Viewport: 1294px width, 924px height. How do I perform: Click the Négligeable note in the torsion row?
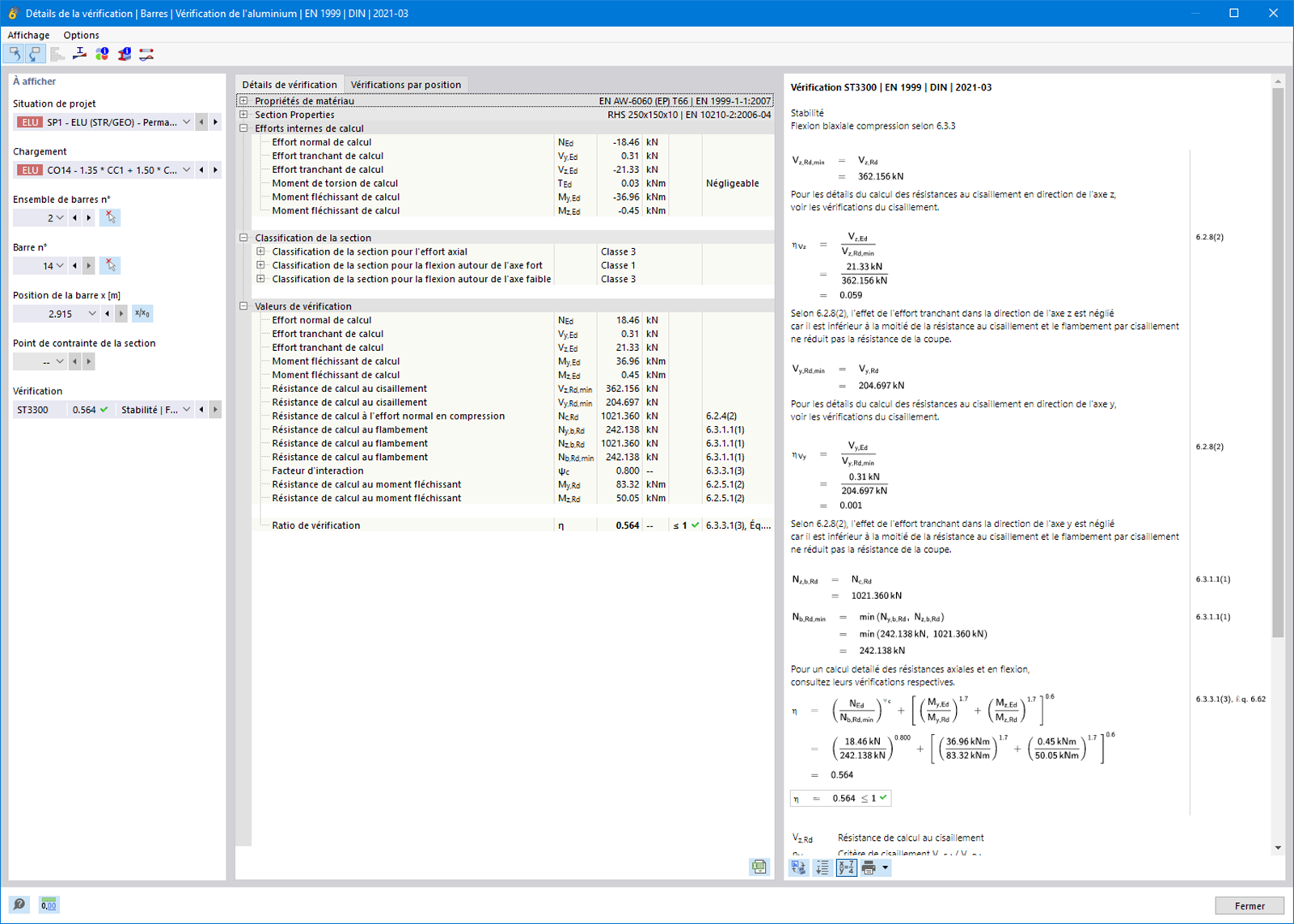[732, 184]
